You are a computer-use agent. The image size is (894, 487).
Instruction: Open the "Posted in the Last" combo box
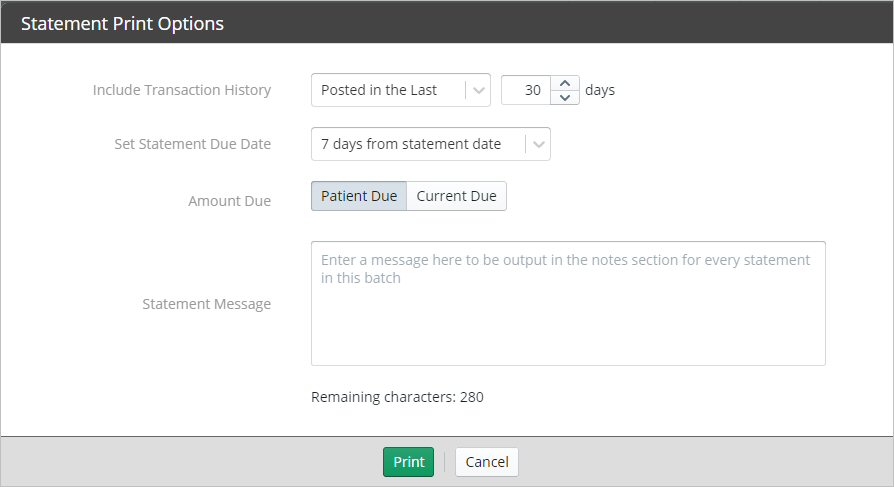coord(389,90)
